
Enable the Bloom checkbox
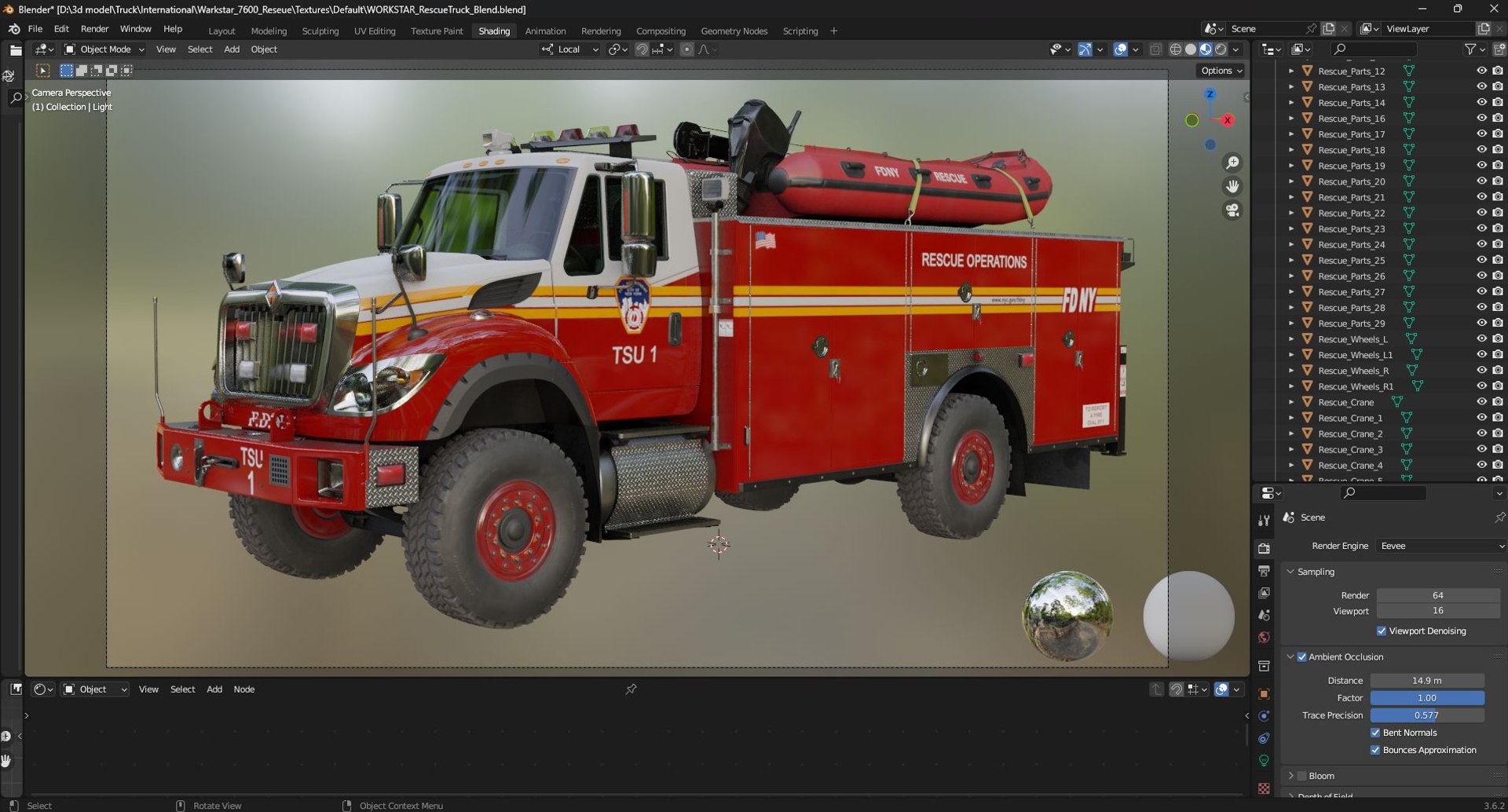(x=1301, y=776)
